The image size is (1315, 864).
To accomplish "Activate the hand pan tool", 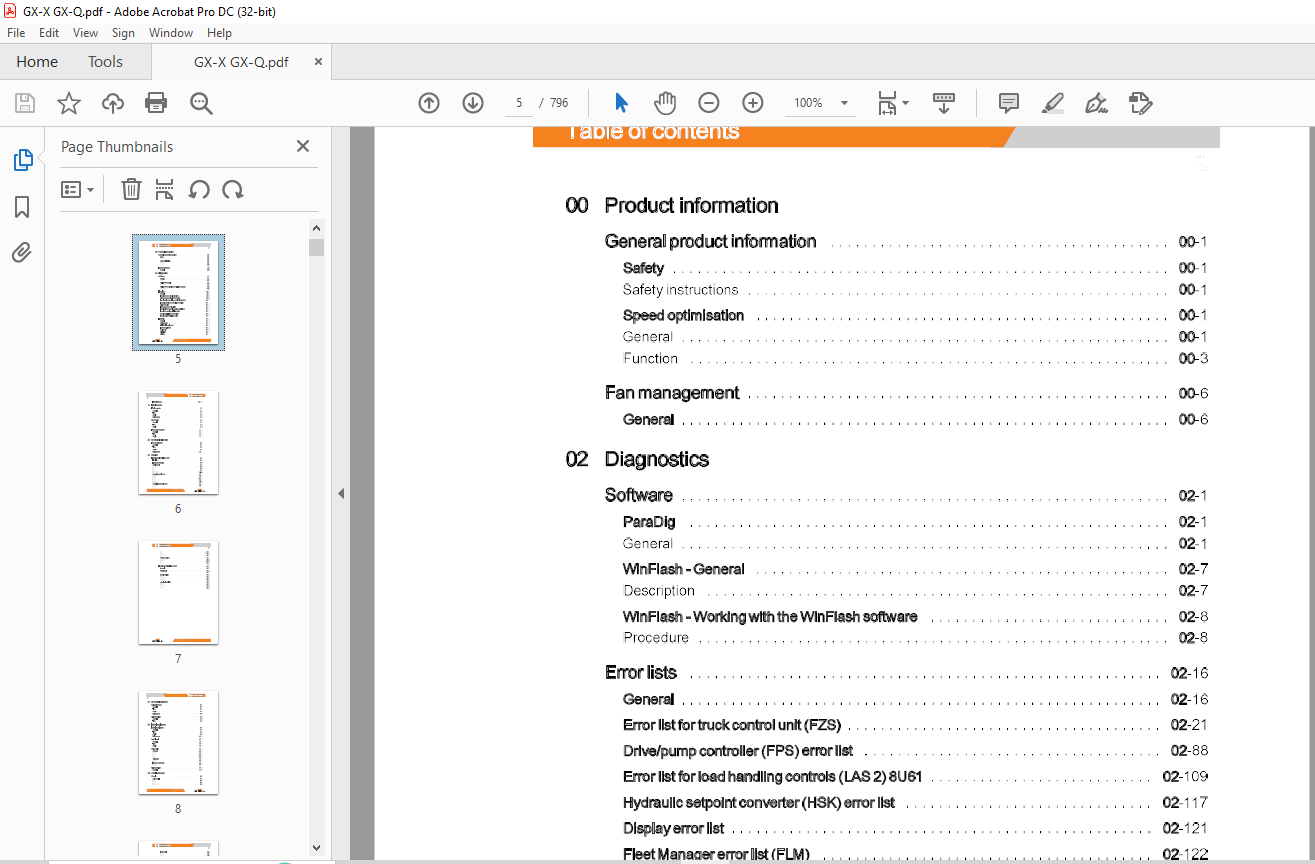I will 665,103.
